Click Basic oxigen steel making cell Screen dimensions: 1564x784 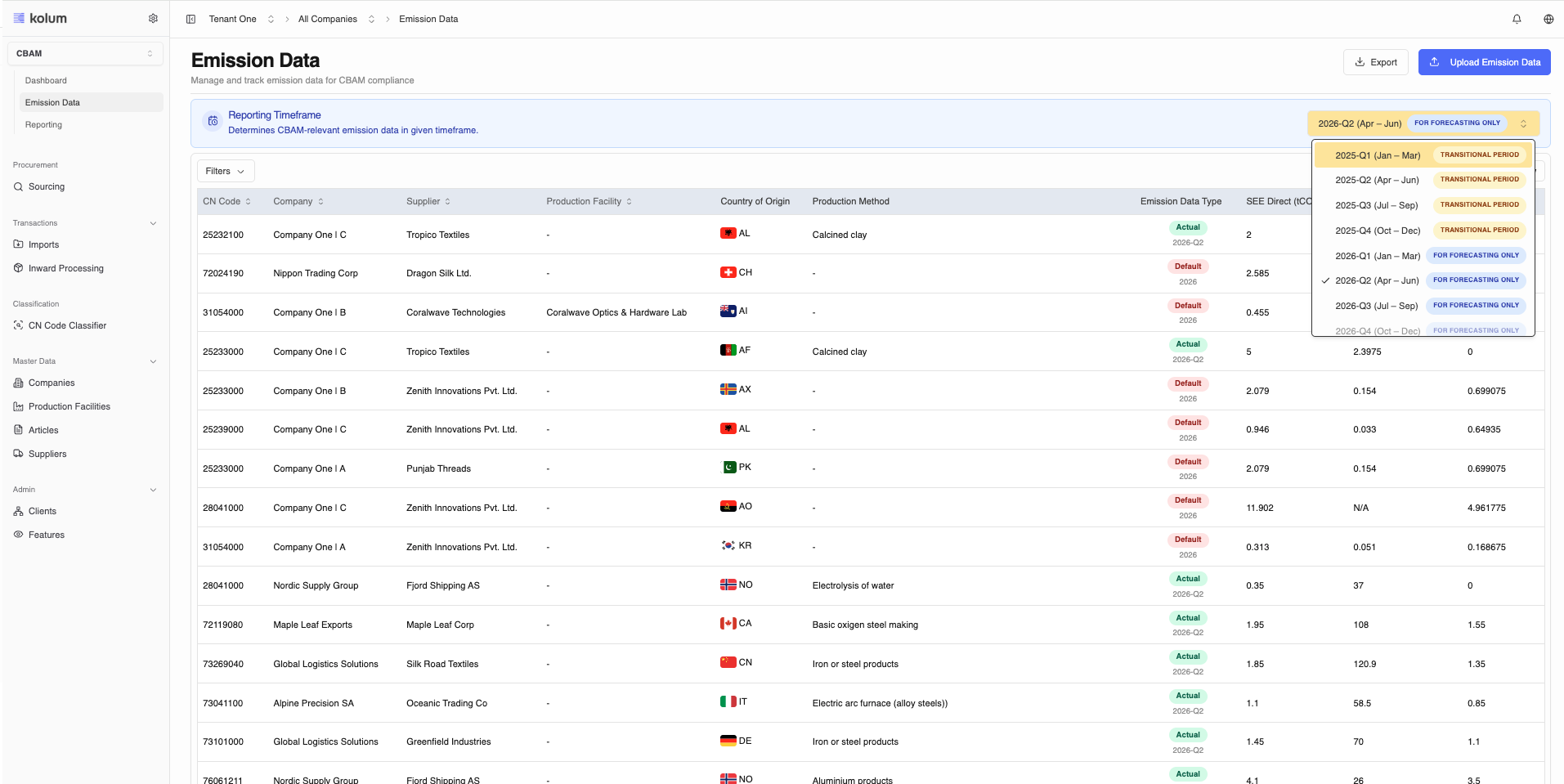[865, 625]
